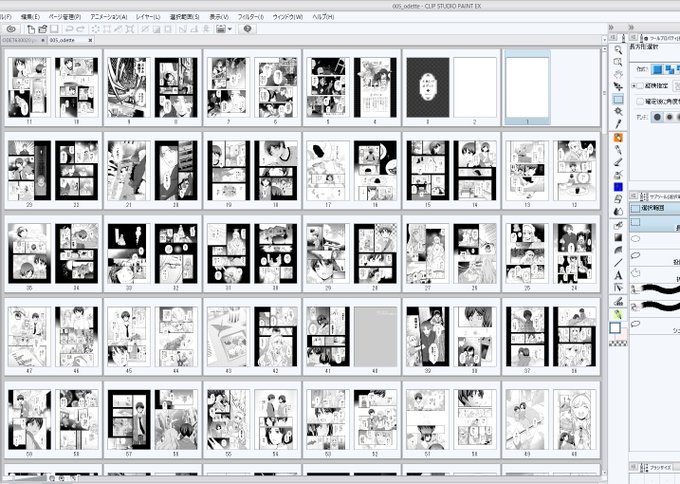Select the rectangle Selection area tool
680x484 pixels.
pyautogui.click(x=618, y=99)
